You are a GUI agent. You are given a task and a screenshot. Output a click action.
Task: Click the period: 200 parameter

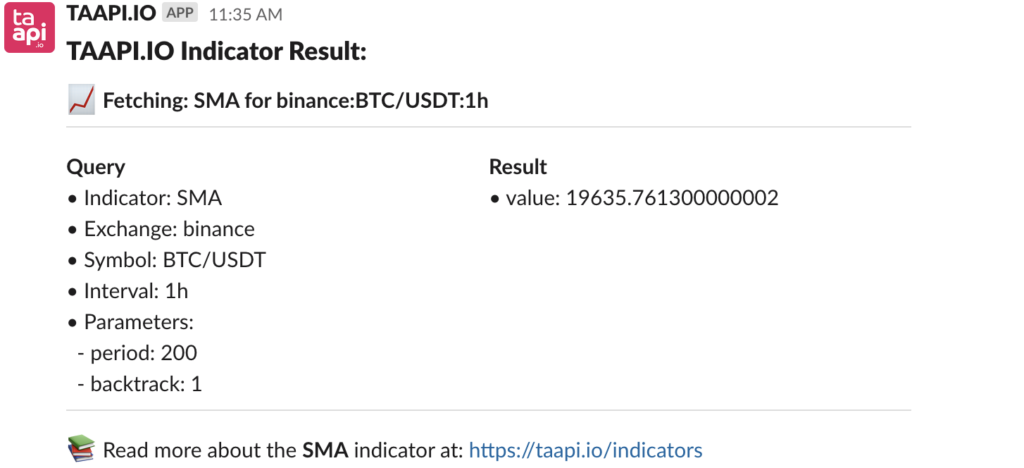pos(137,353)
